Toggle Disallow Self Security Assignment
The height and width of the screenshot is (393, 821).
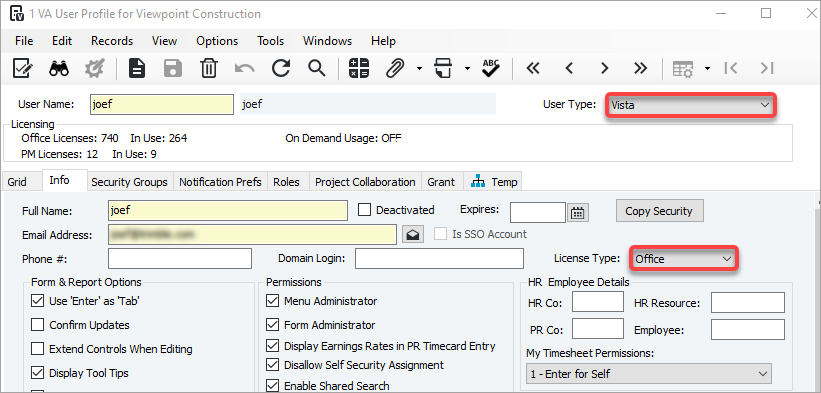coord(273,365)
